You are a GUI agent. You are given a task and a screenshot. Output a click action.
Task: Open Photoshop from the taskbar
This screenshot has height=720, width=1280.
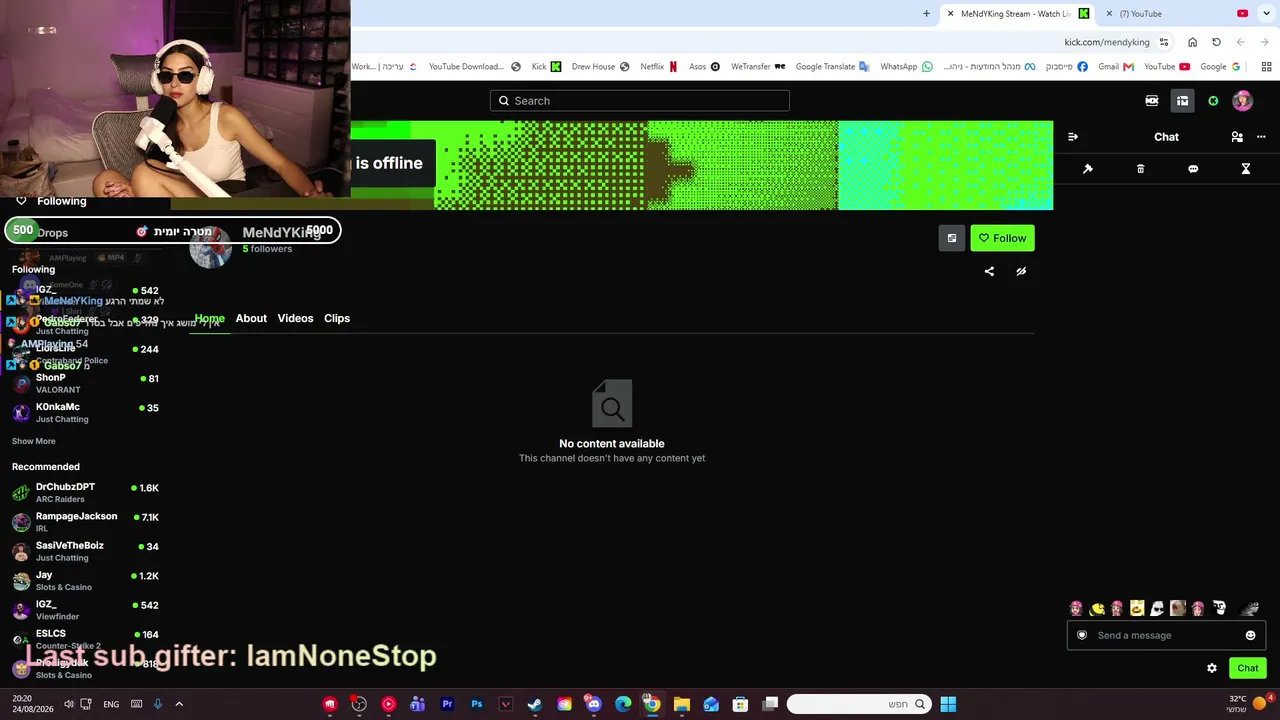click(477, 704)
